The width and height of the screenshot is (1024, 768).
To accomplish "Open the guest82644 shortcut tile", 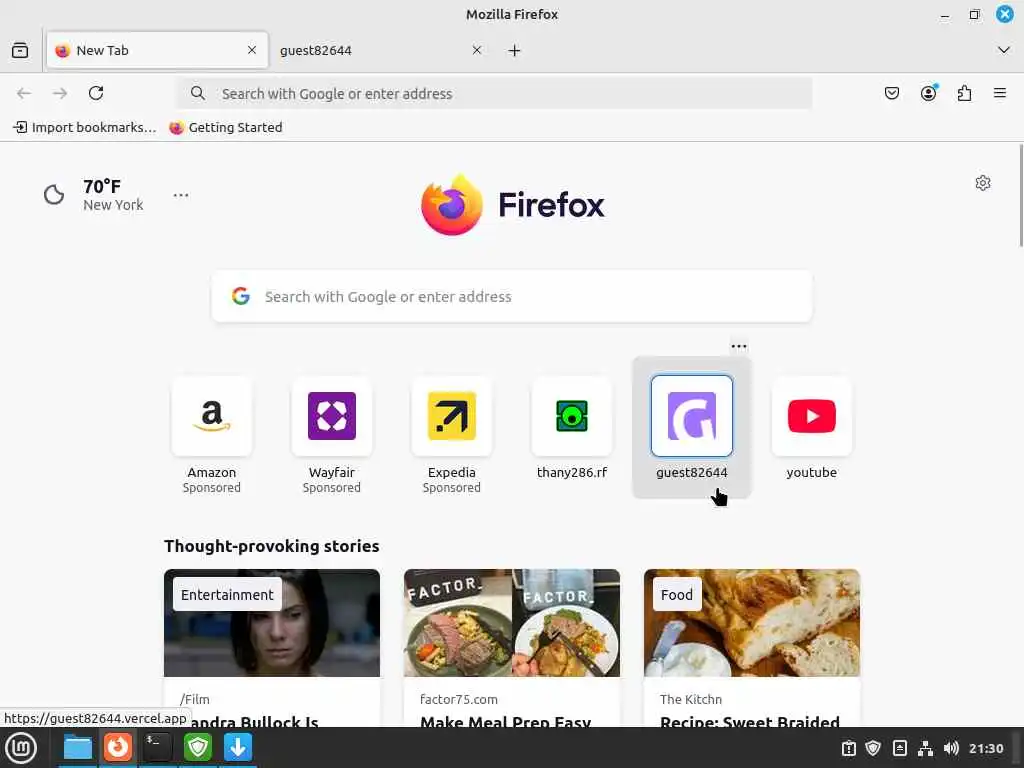I will click(692, 428).
